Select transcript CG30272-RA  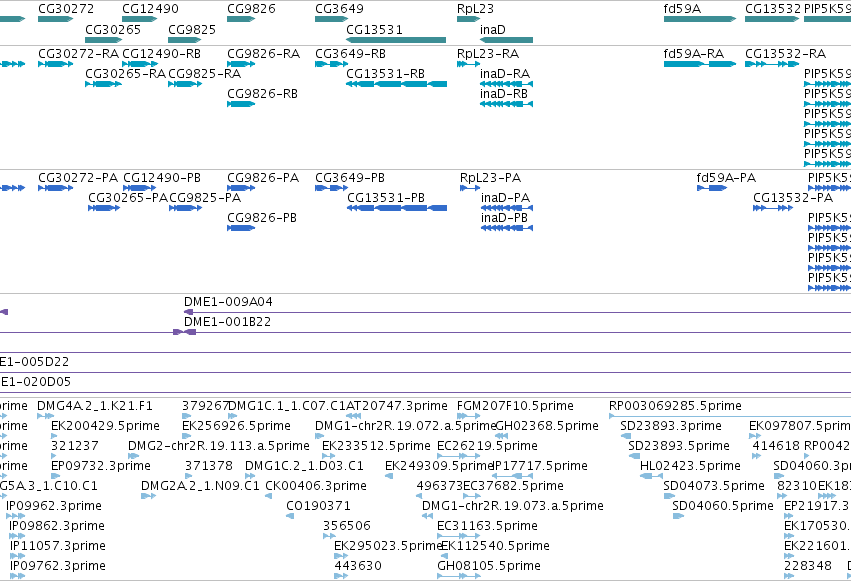pyautogui.click(x=55, y=64)
